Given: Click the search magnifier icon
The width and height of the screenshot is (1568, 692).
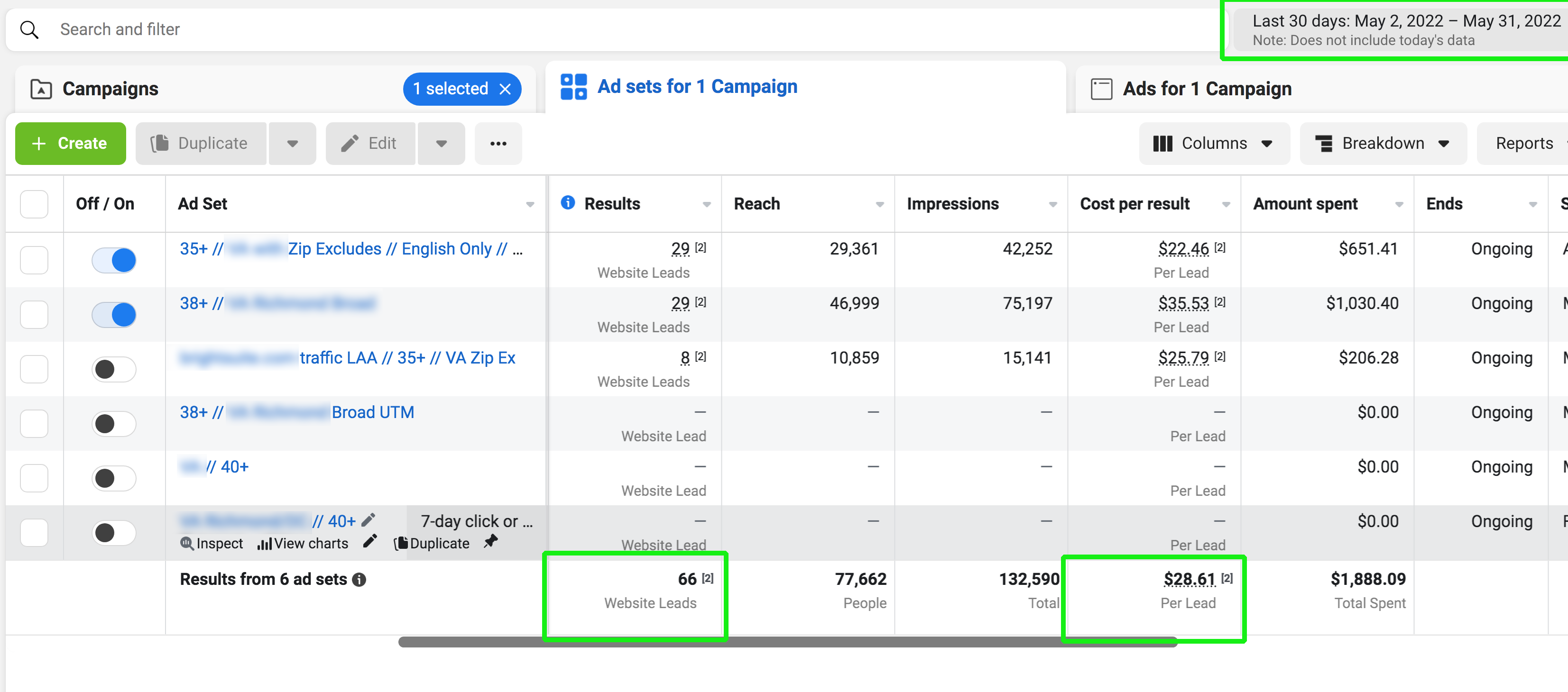Looking at the screenshot, I should 29,29.
